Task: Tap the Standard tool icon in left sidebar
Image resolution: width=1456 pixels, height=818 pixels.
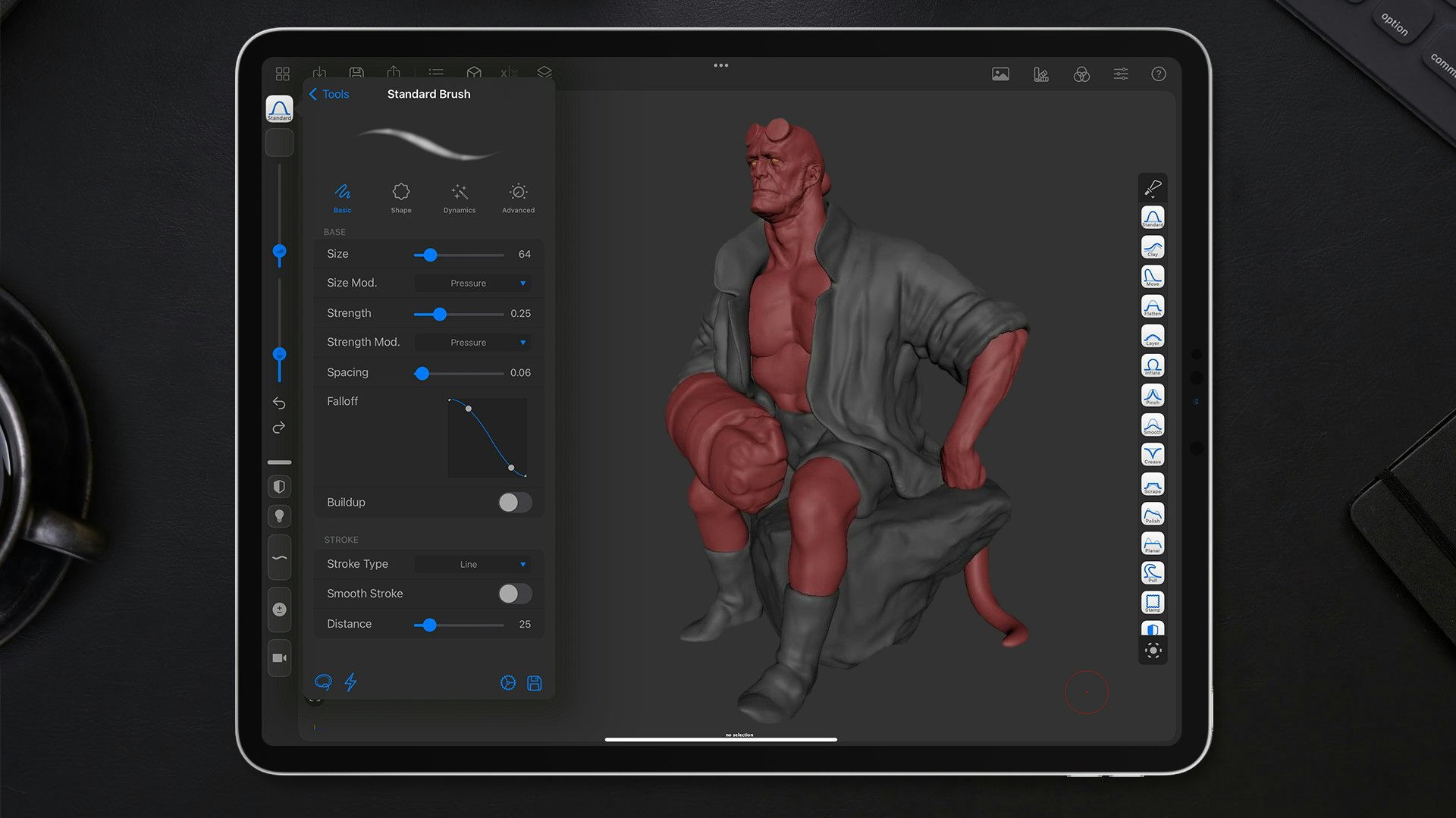Action: (x=279, y=109)
